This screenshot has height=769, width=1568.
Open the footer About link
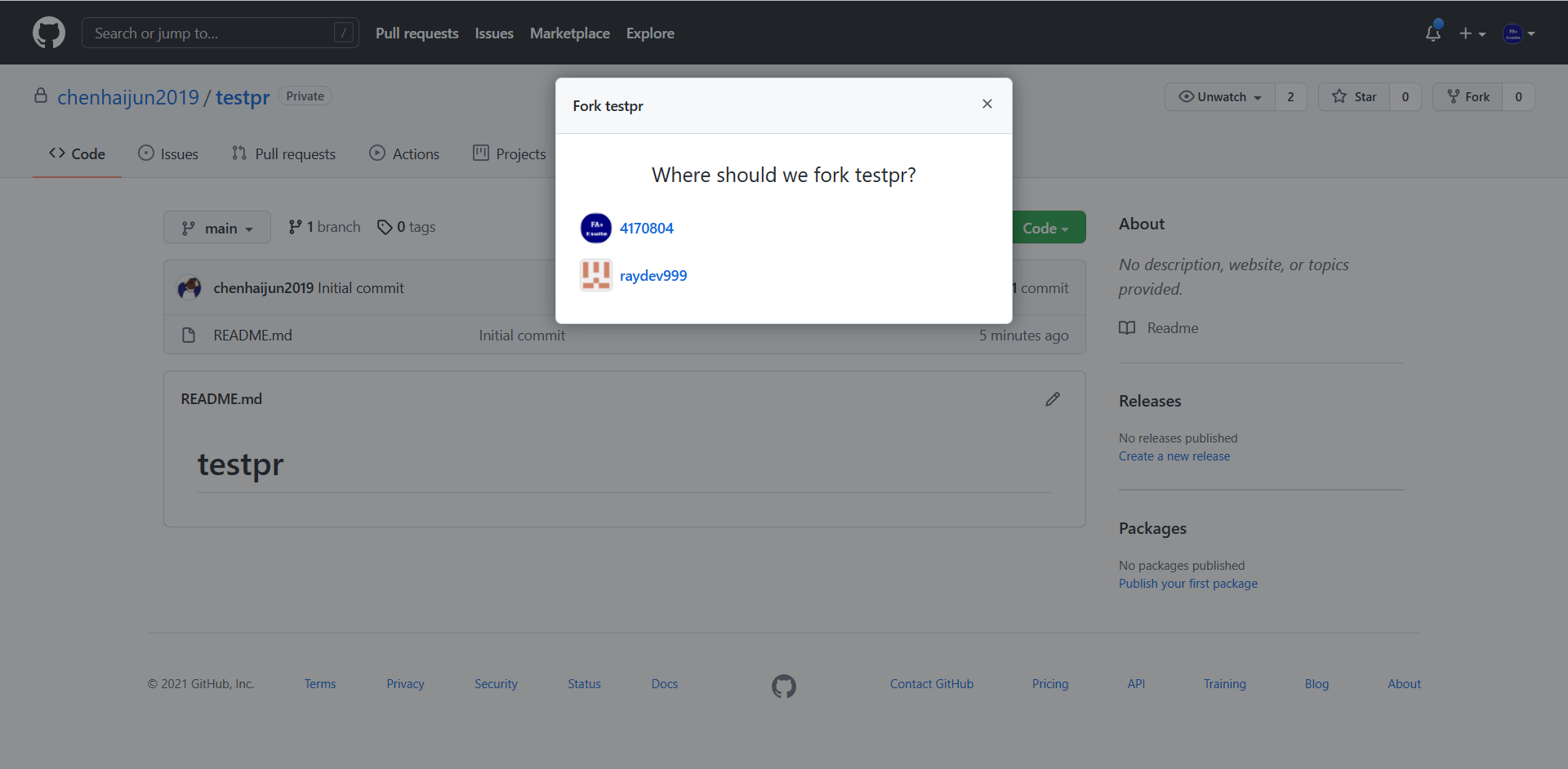[x=1404, y=684]
